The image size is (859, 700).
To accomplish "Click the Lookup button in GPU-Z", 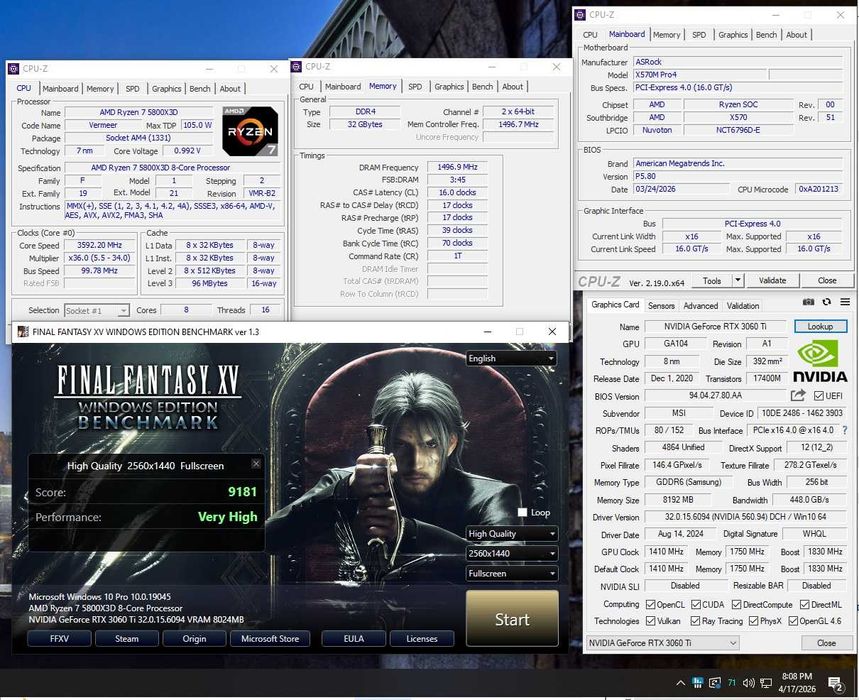I will pos(820,326).
